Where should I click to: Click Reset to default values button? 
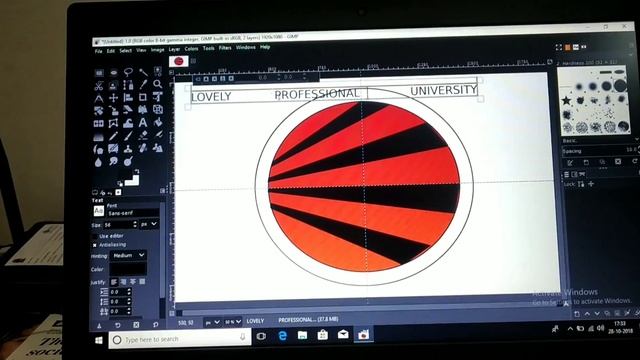[x=156, y=325]
